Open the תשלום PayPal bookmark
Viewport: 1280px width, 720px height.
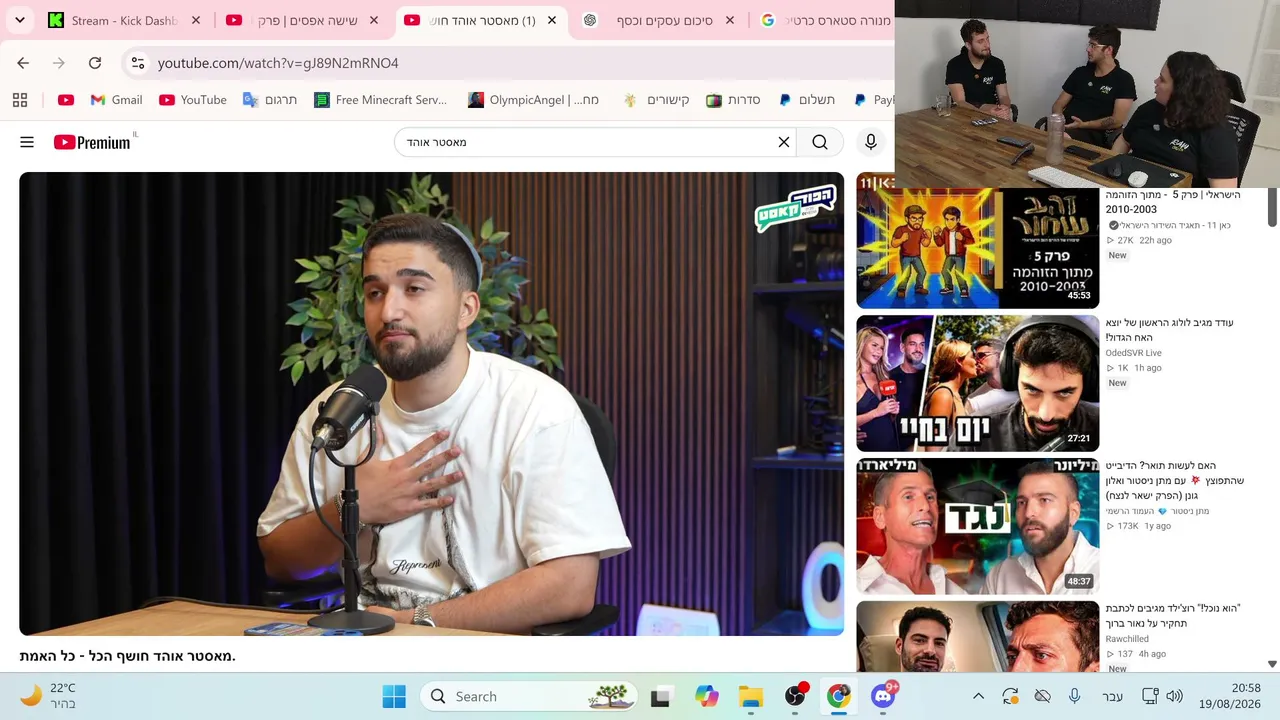click(x=806, y=100)
